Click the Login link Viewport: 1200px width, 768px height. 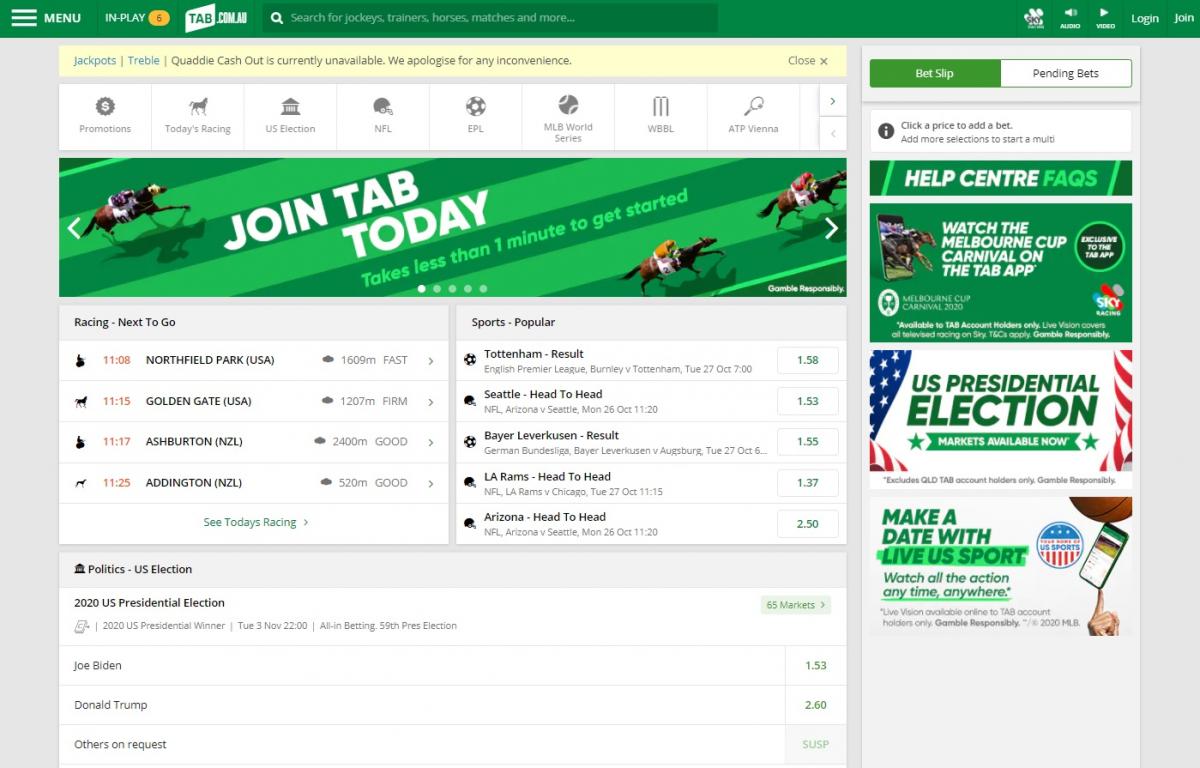tap(1145, 18)
